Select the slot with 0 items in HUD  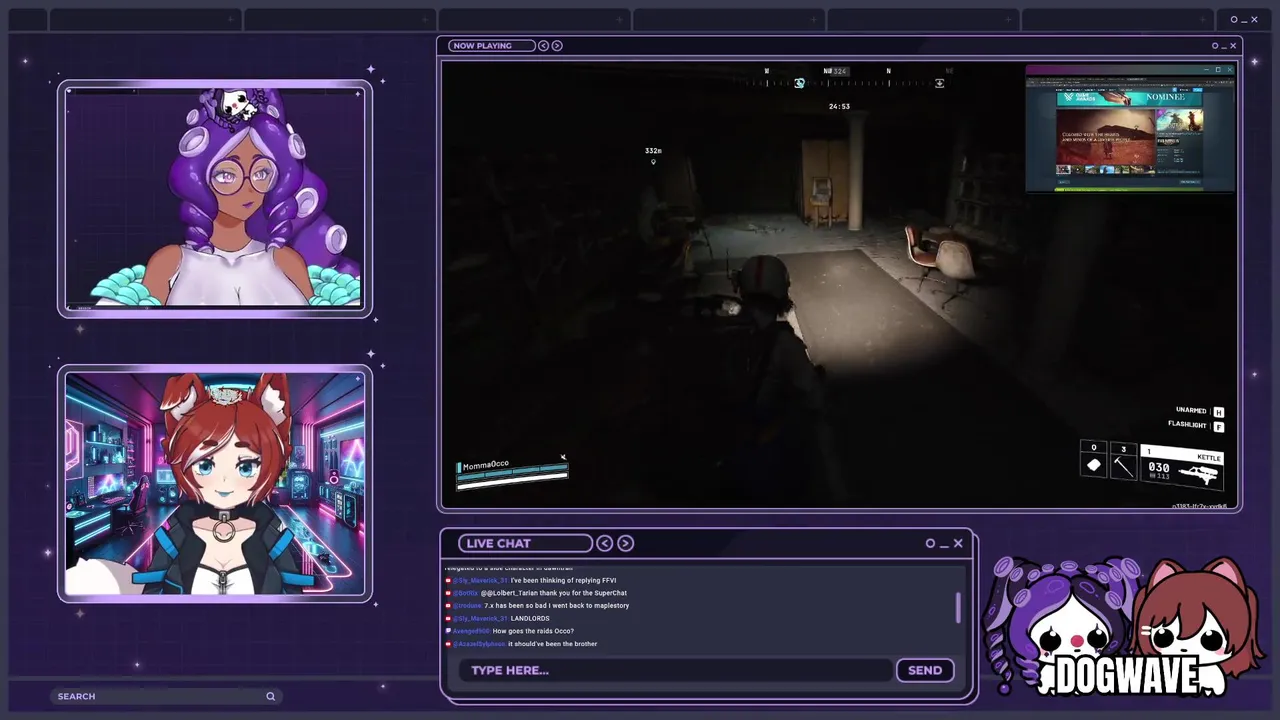point(1093,461)
